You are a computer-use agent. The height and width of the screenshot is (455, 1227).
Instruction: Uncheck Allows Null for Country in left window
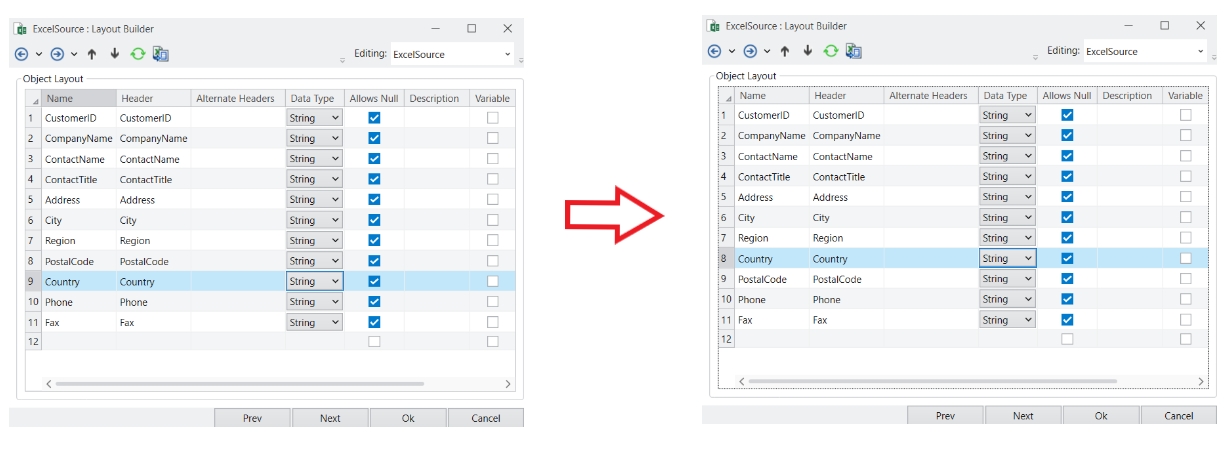[374, 282]
